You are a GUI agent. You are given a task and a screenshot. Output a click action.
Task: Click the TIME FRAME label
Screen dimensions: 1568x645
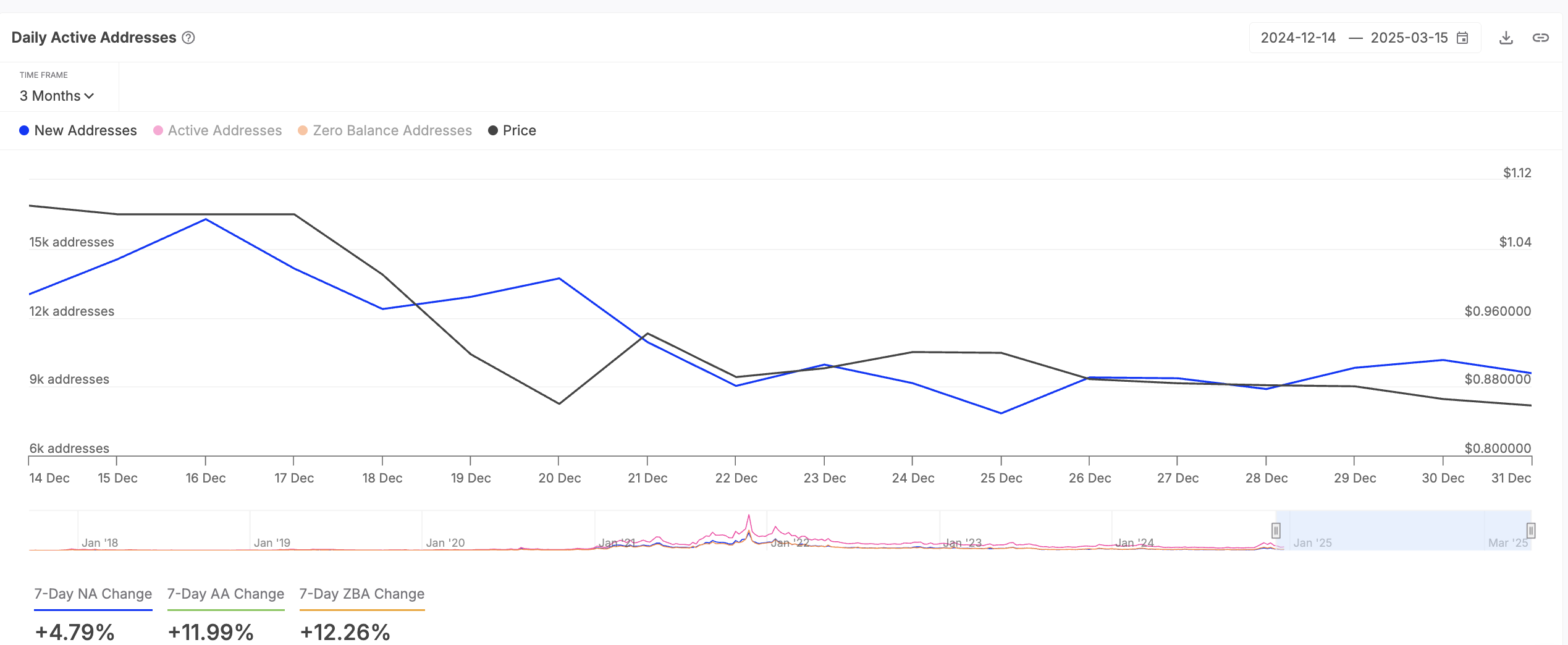click(x=44, y=75)
